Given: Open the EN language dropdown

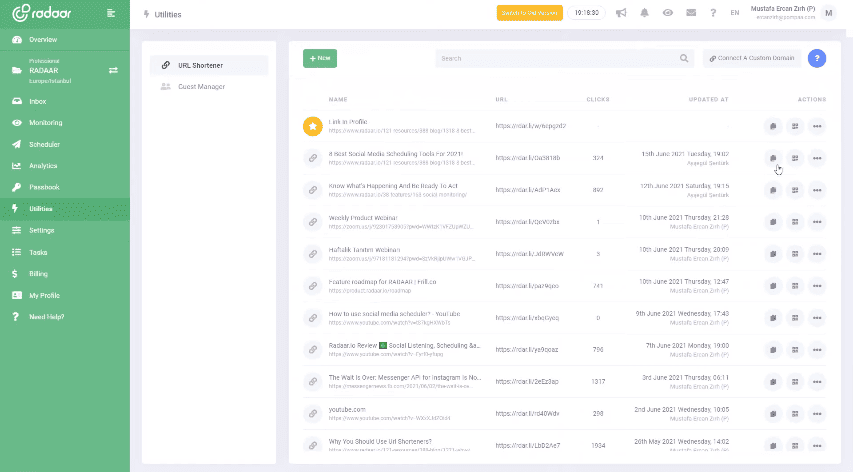Looking at the screenshot, I should coord(735,13).
